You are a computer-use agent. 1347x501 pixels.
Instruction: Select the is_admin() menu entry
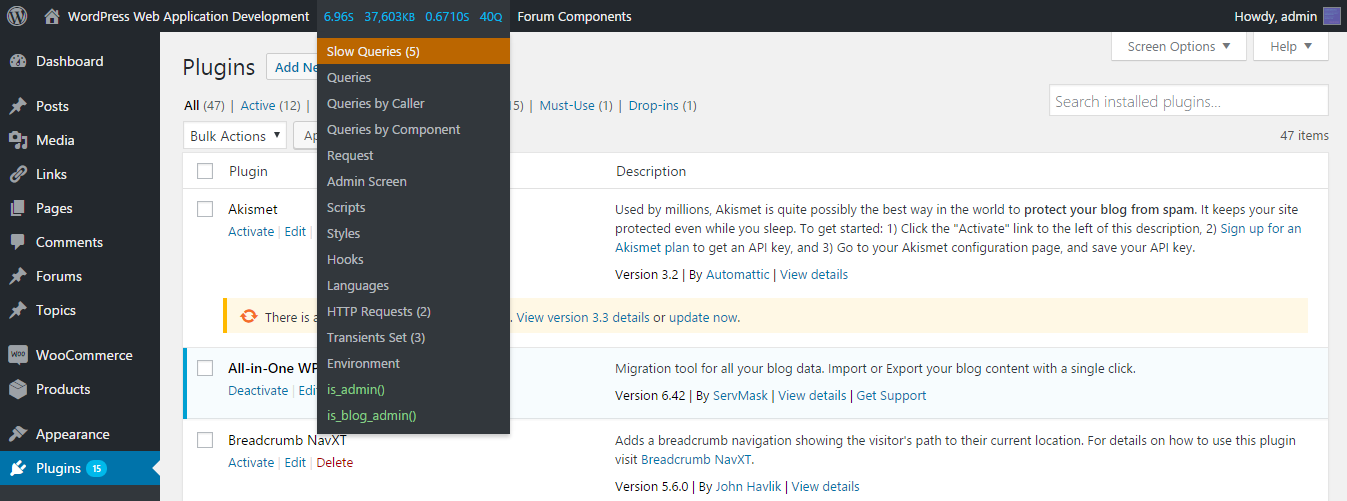pyautogui.click(x=414, y=389)
